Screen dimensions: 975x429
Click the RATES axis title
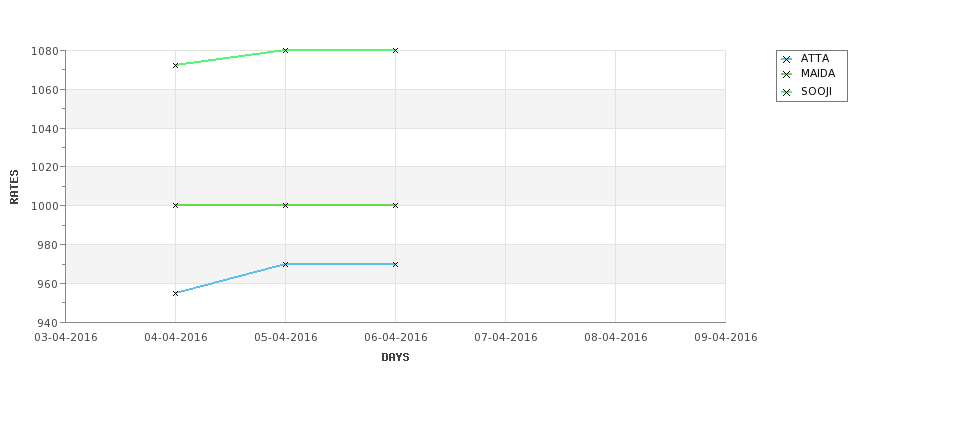[x=14, y=187]
